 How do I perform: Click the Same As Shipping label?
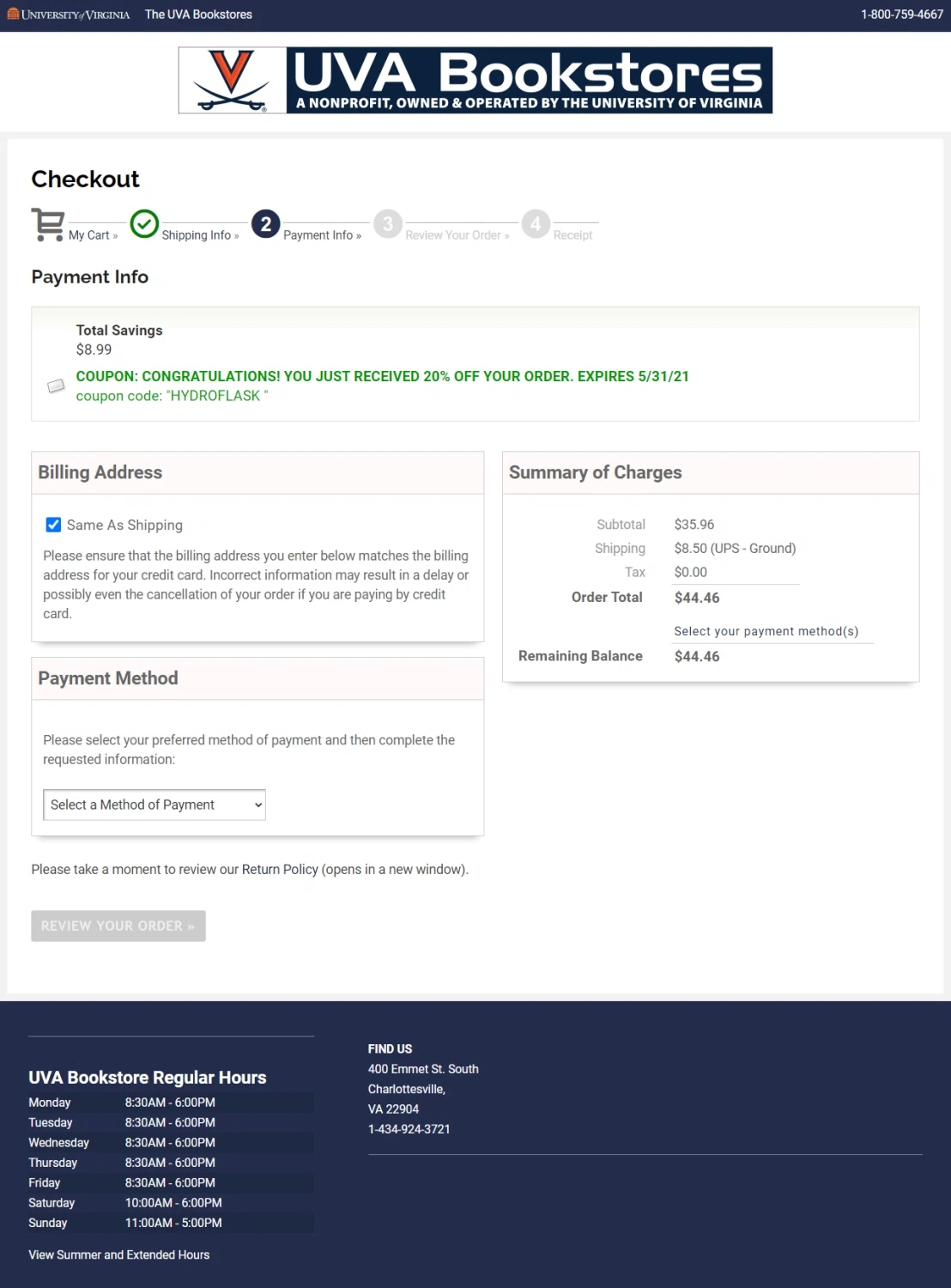pyautogui.click(x=124, y=525)
